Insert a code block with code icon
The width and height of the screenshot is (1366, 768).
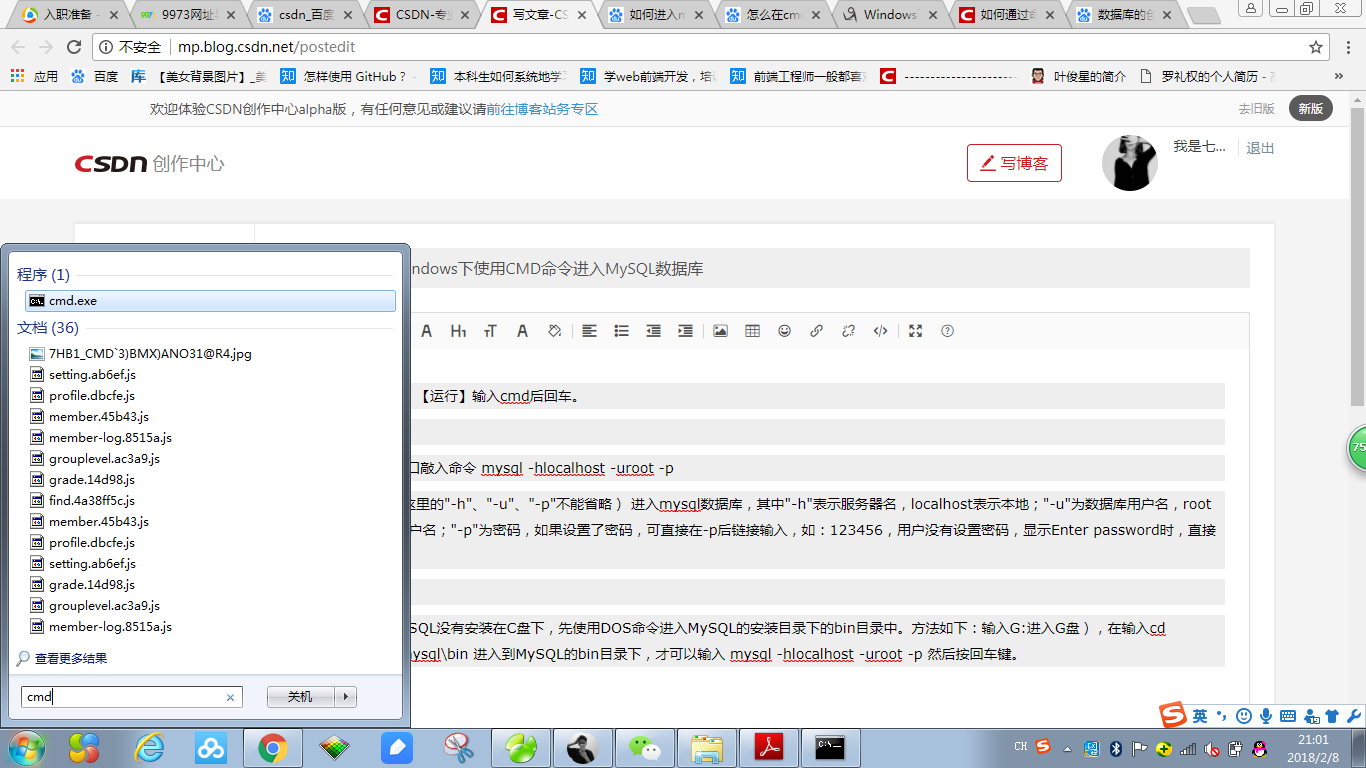(880, 331)
